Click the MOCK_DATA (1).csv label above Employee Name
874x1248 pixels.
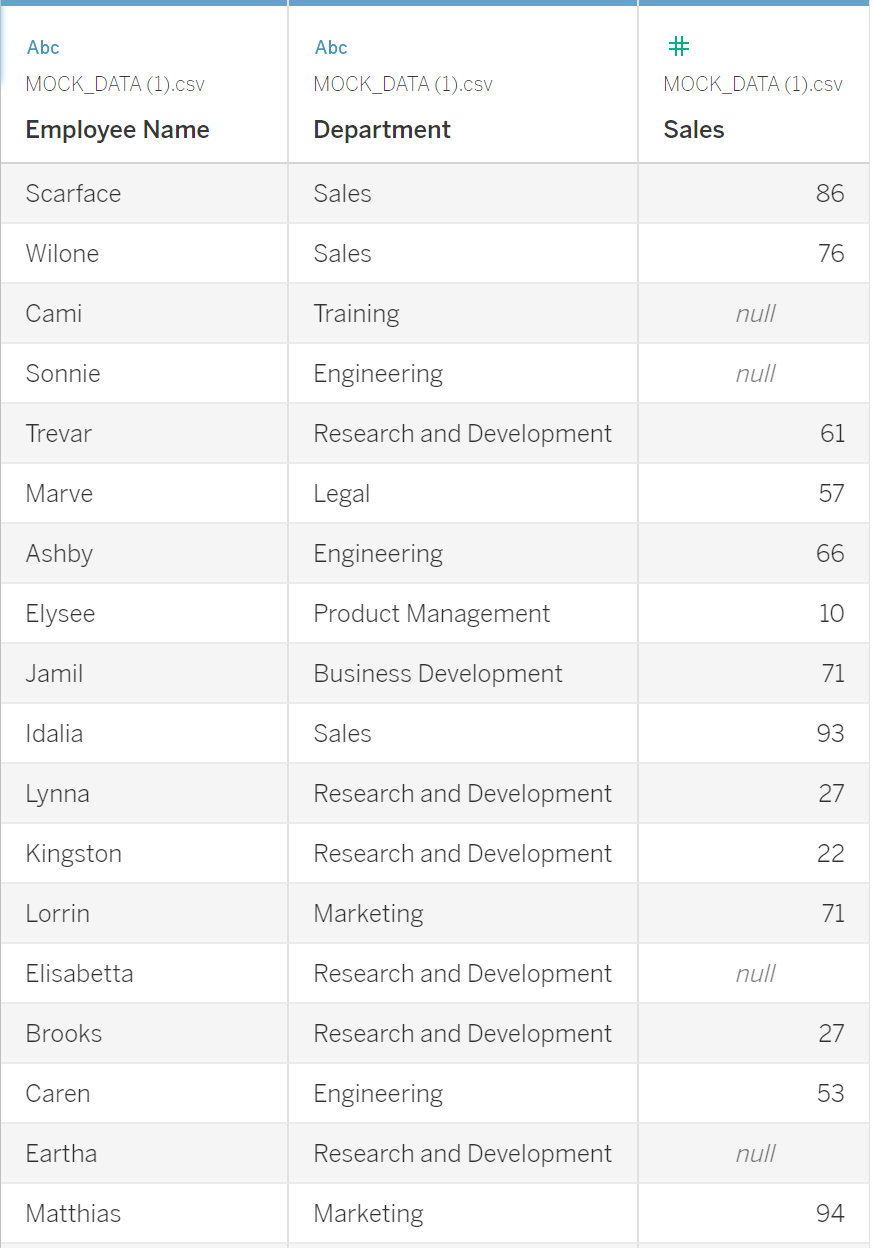click(x=115, y=84)
